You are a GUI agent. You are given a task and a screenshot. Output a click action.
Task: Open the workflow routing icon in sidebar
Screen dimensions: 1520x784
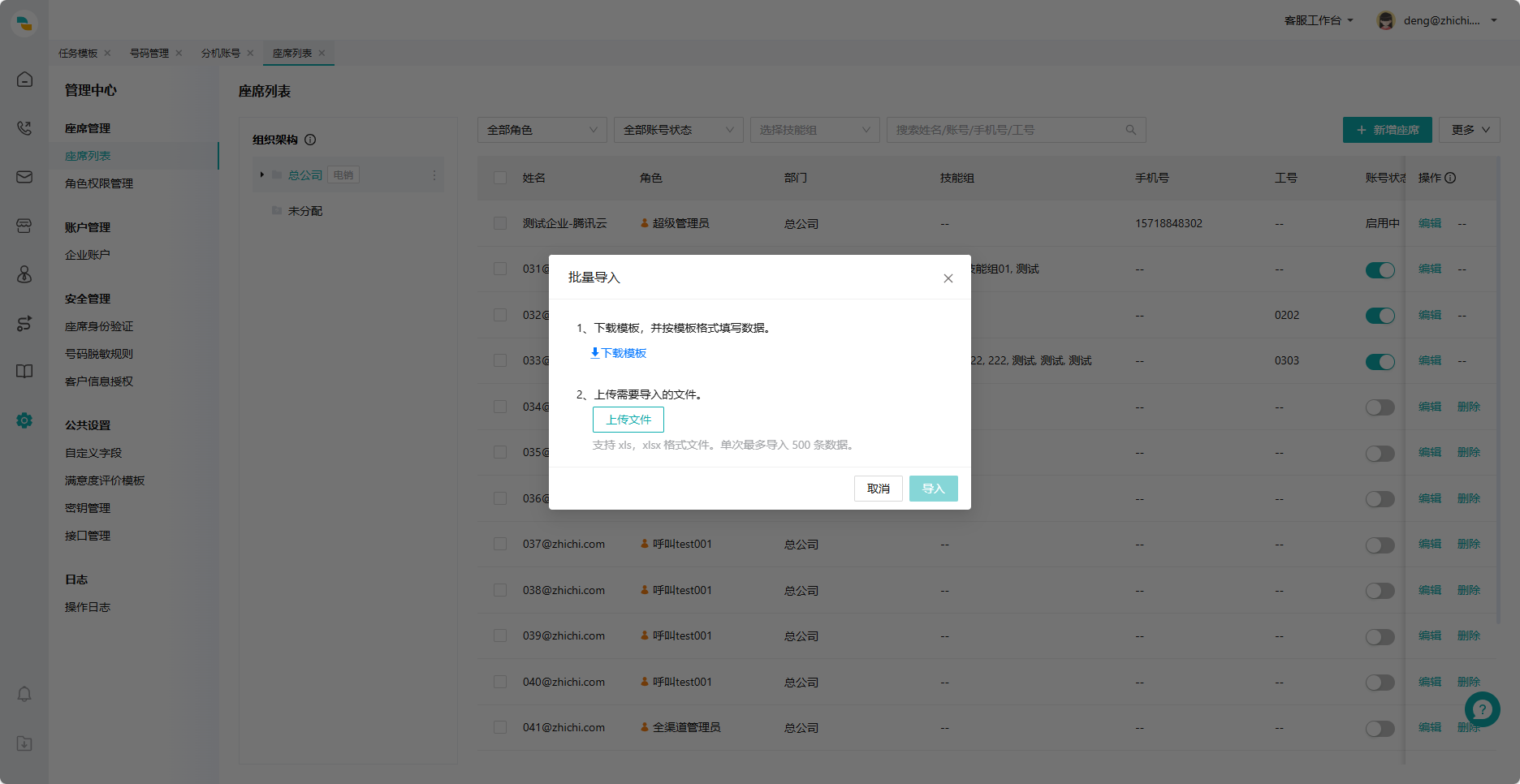pyautogui.click(x=24, y=323)
